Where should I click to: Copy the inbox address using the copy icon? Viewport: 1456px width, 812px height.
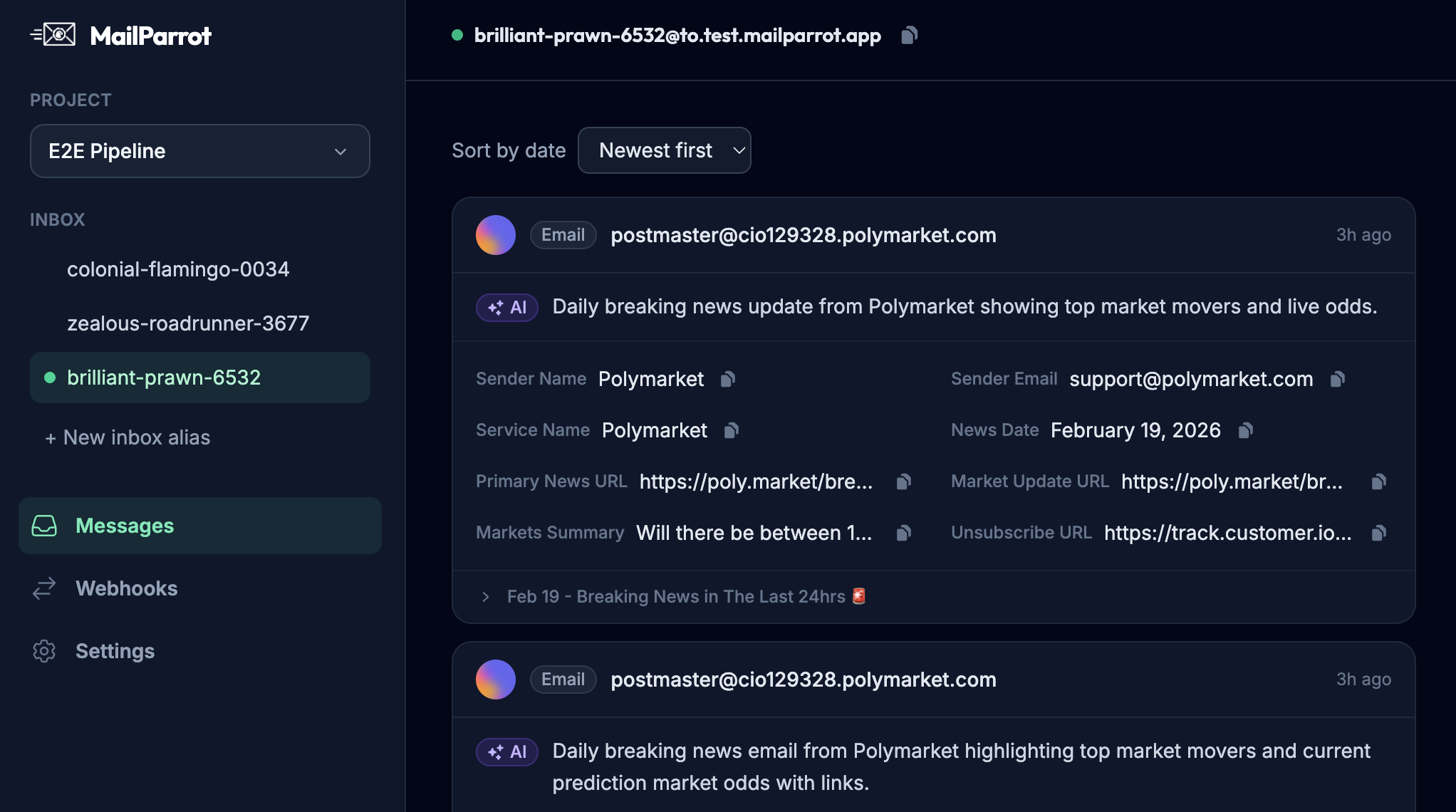point(910,35)
